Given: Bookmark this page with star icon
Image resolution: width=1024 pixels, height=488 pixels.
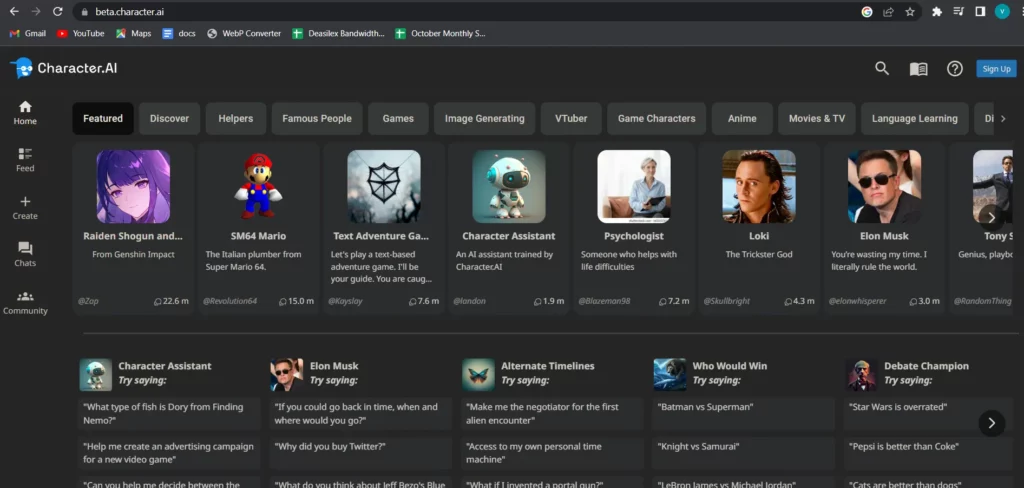Looking at the screenshot, I should click(x=910, y=12).
